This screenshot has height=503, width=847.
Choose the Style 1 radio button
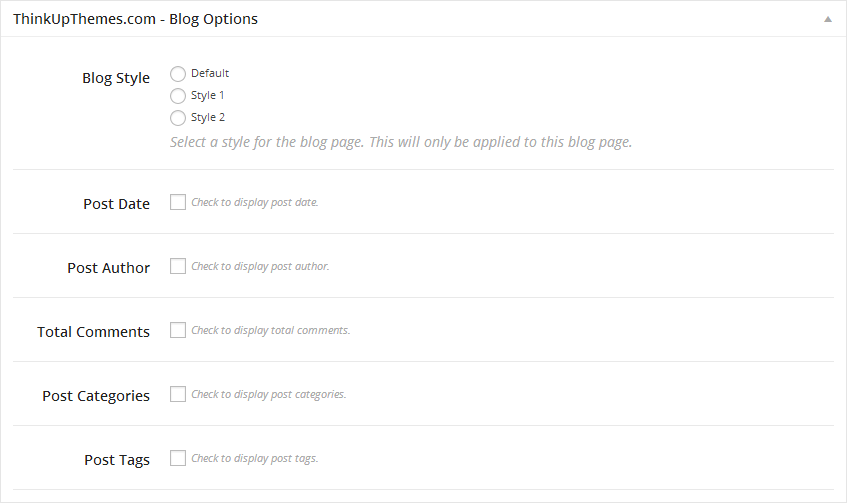178,95
